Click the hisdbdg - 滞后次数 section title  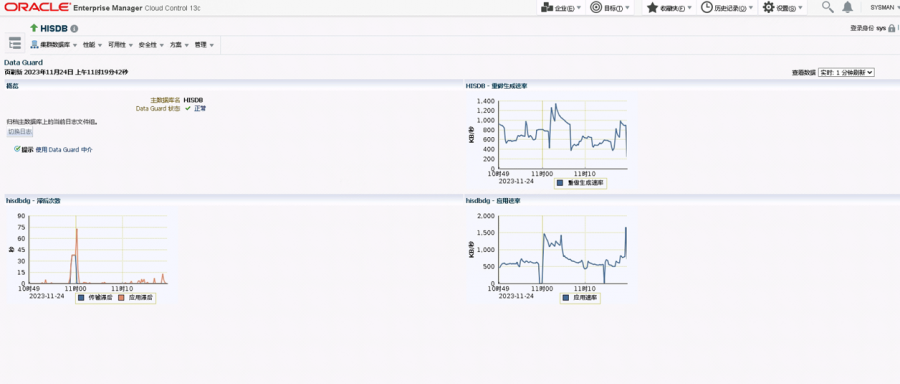click(x=33, y=201)
